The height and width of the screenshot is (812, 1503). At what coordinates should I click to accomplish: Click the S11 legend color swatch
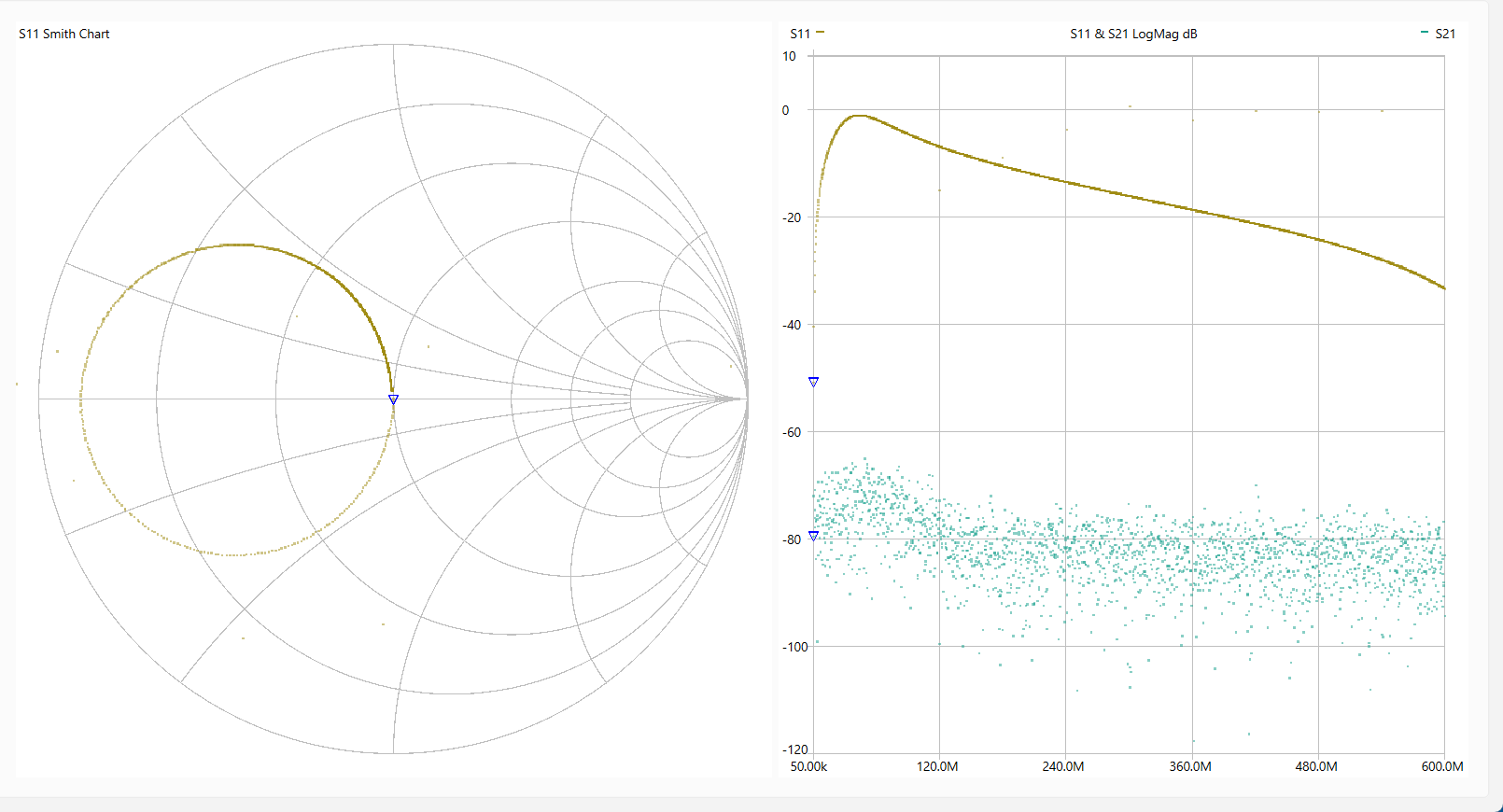coord(820,33)
